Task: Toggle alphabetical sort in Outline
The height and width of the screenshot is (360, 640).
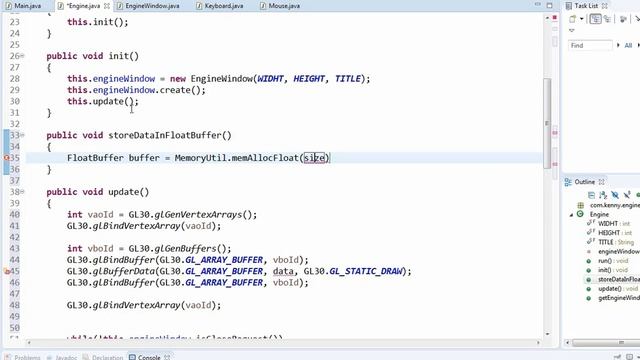Action: 603,195
